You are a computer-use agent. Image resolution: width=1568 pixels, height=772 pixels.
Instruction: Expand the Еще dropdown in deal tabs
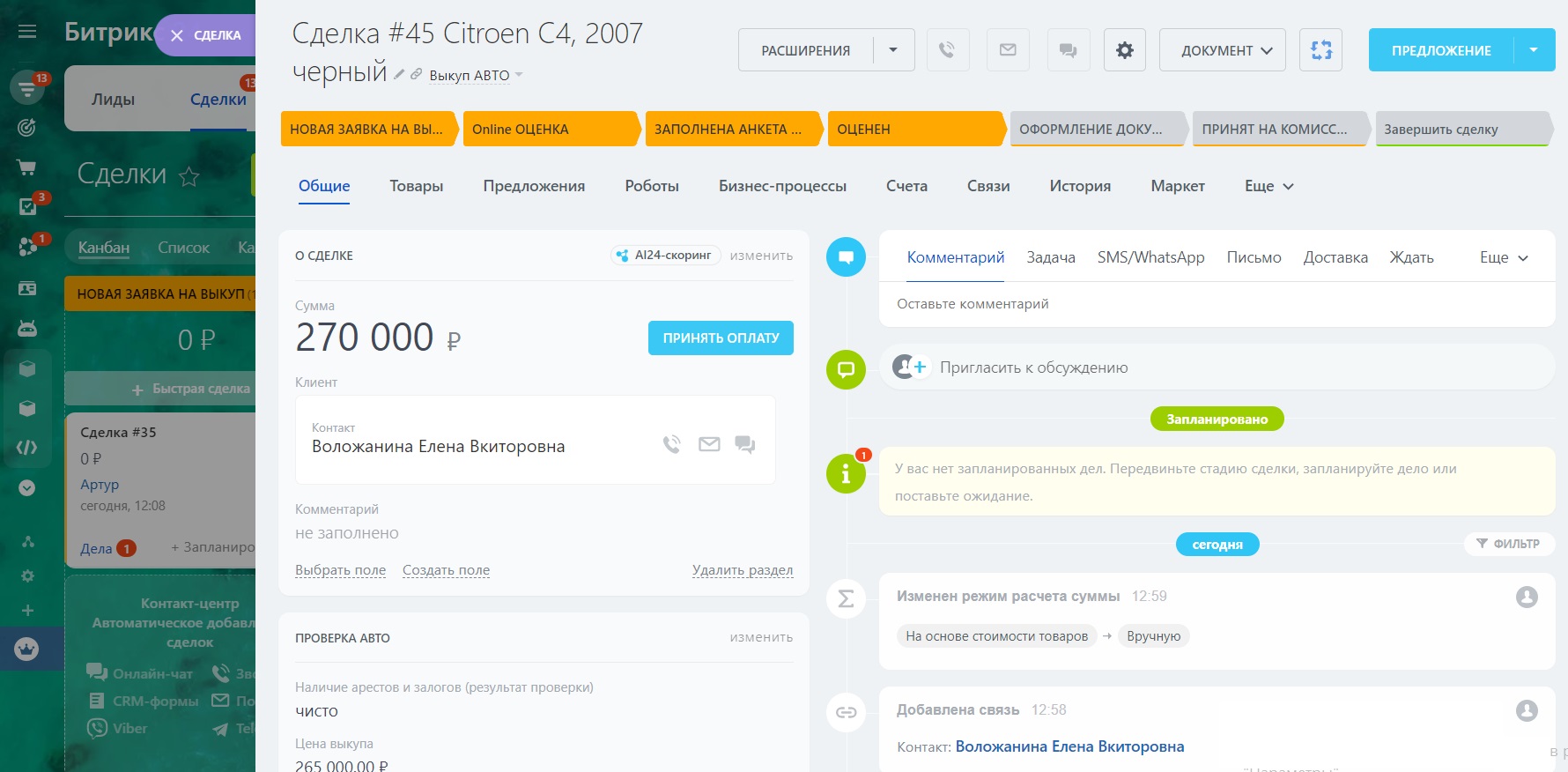pyautogui.click(x=1268, y=186)
